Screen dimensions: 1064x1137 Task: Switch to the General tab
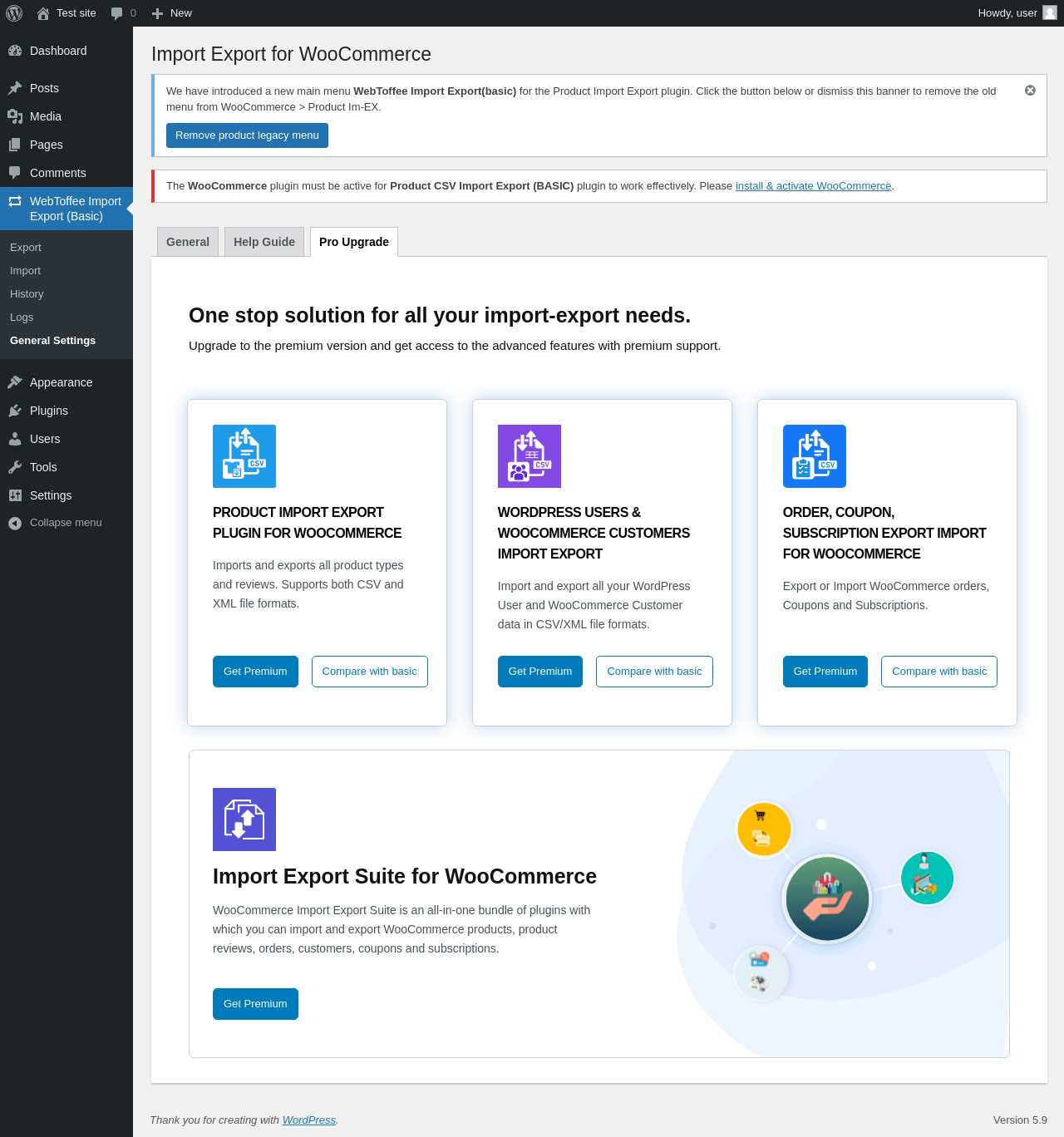[188, 242]
